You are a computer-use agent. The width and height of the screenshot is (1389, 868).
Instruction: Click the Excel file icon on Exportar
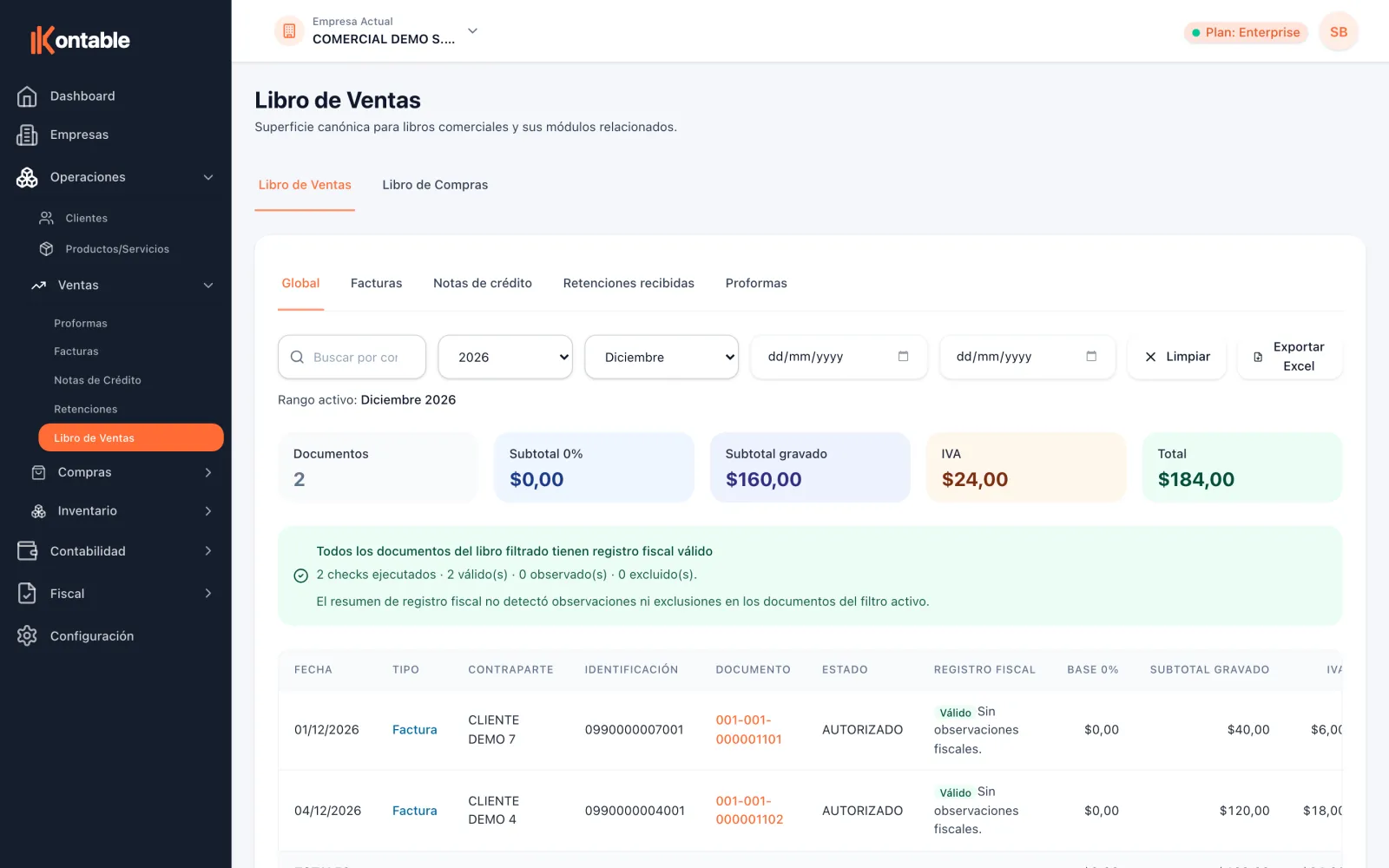click(x=1258, y=357)
